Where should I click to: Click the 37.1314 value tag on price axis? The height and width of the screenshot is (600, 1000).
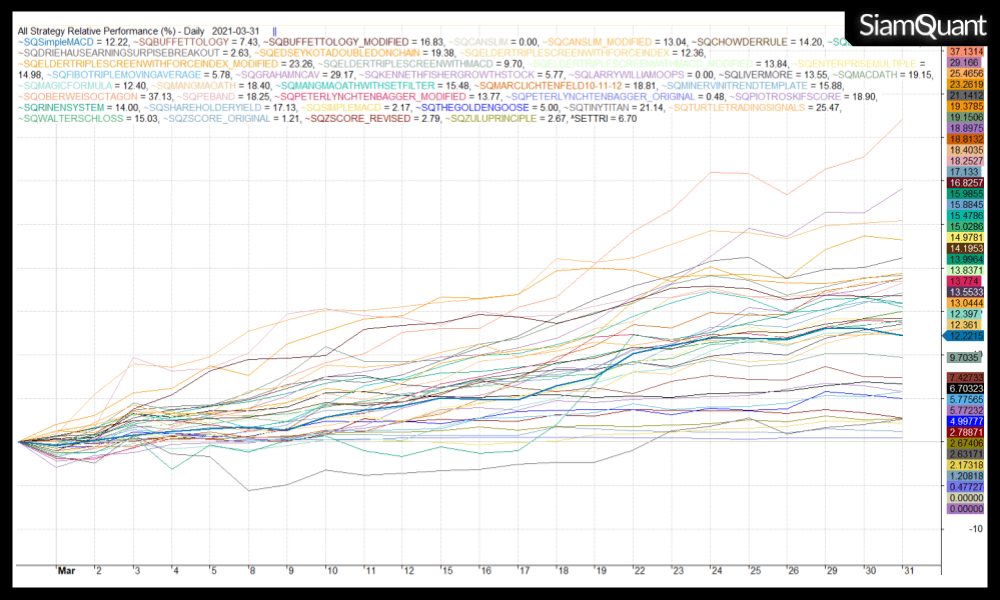point(965,50)
